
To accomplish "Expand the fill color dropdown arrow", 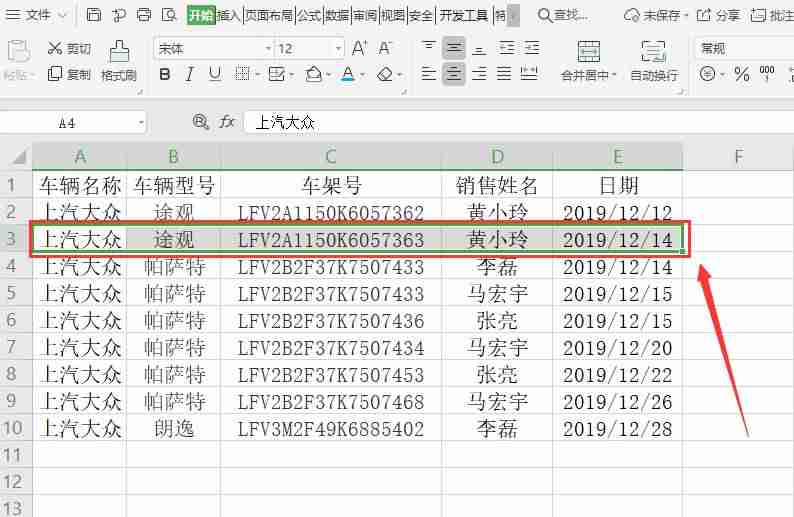I will pyautogui.click(x=328, y=75).
